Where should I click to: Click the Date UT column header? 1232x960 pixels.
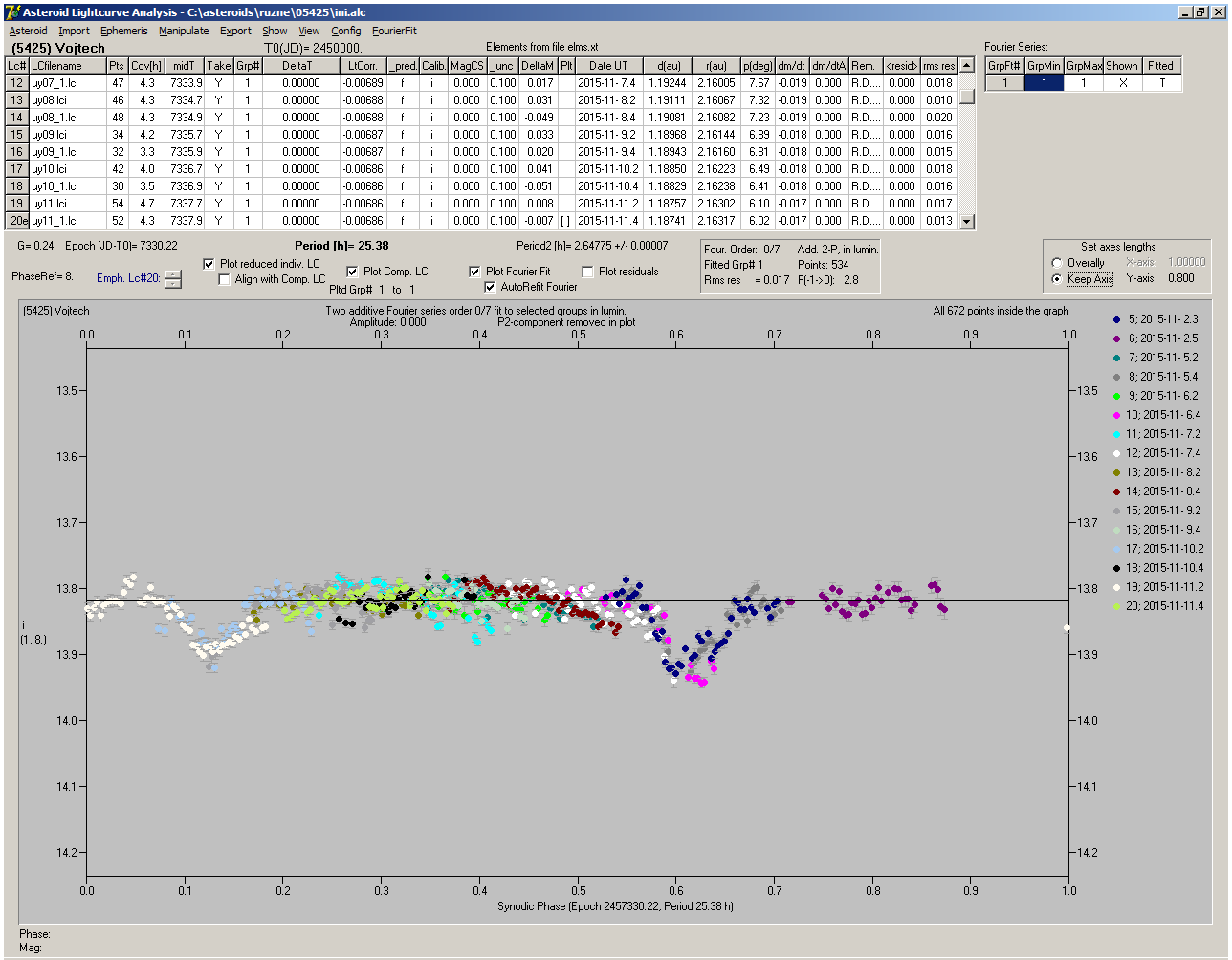[x=608, y=66]
